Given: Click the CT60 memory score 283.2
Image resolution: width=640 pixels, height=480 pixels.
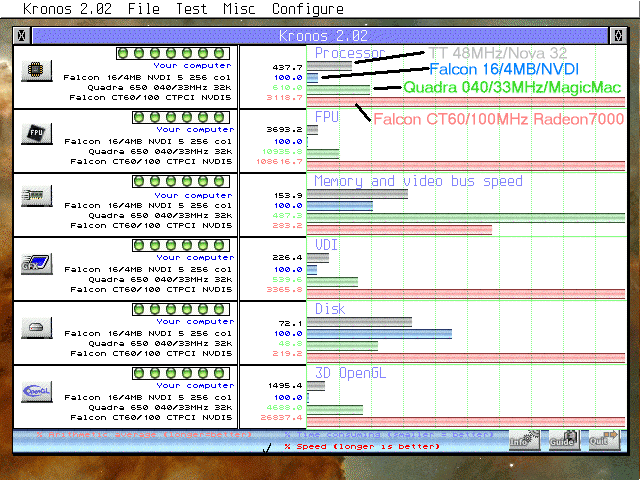Looking at the screenshot, I should [287, 225].
